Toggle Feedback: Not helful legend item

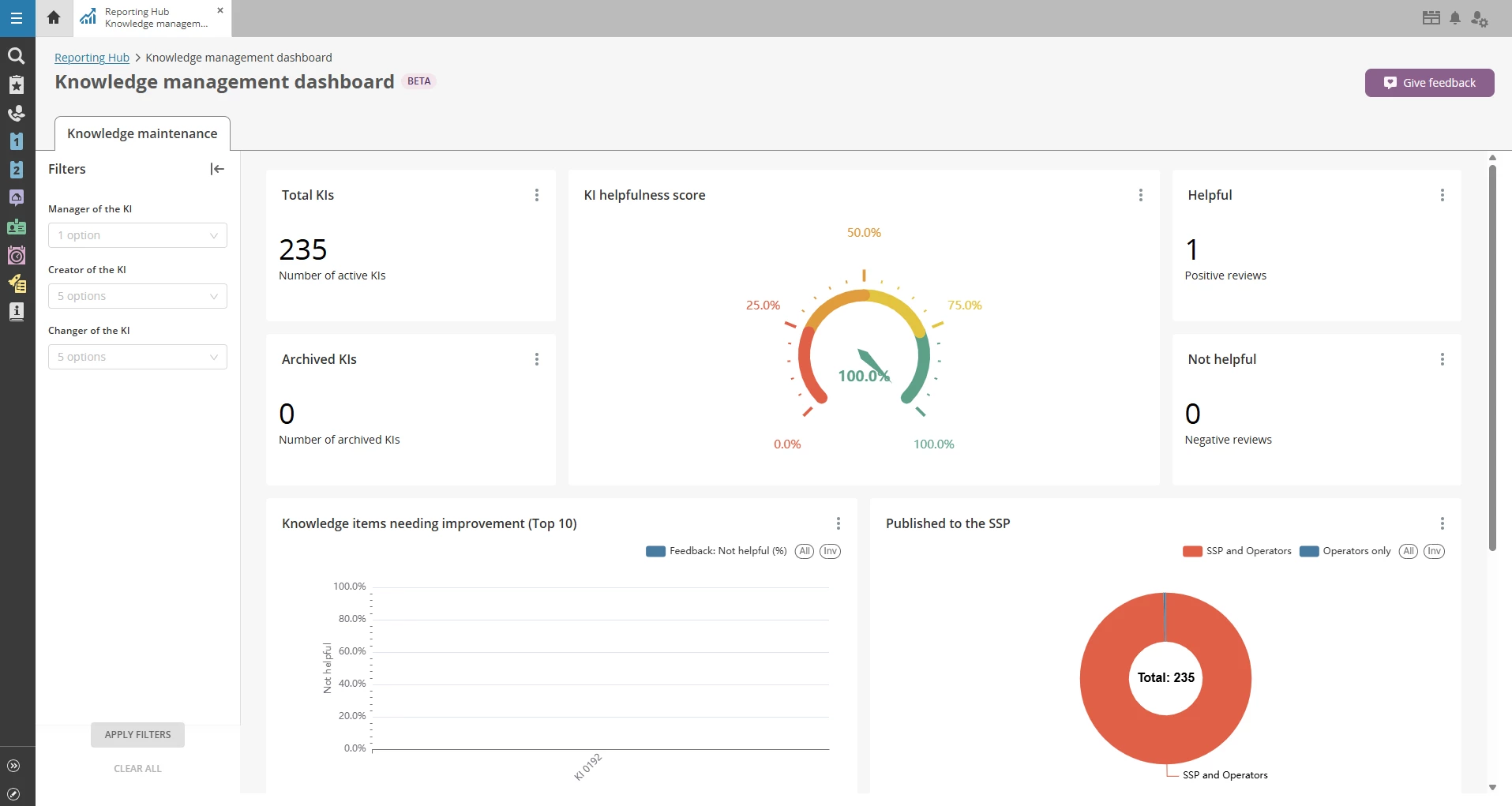716,551
